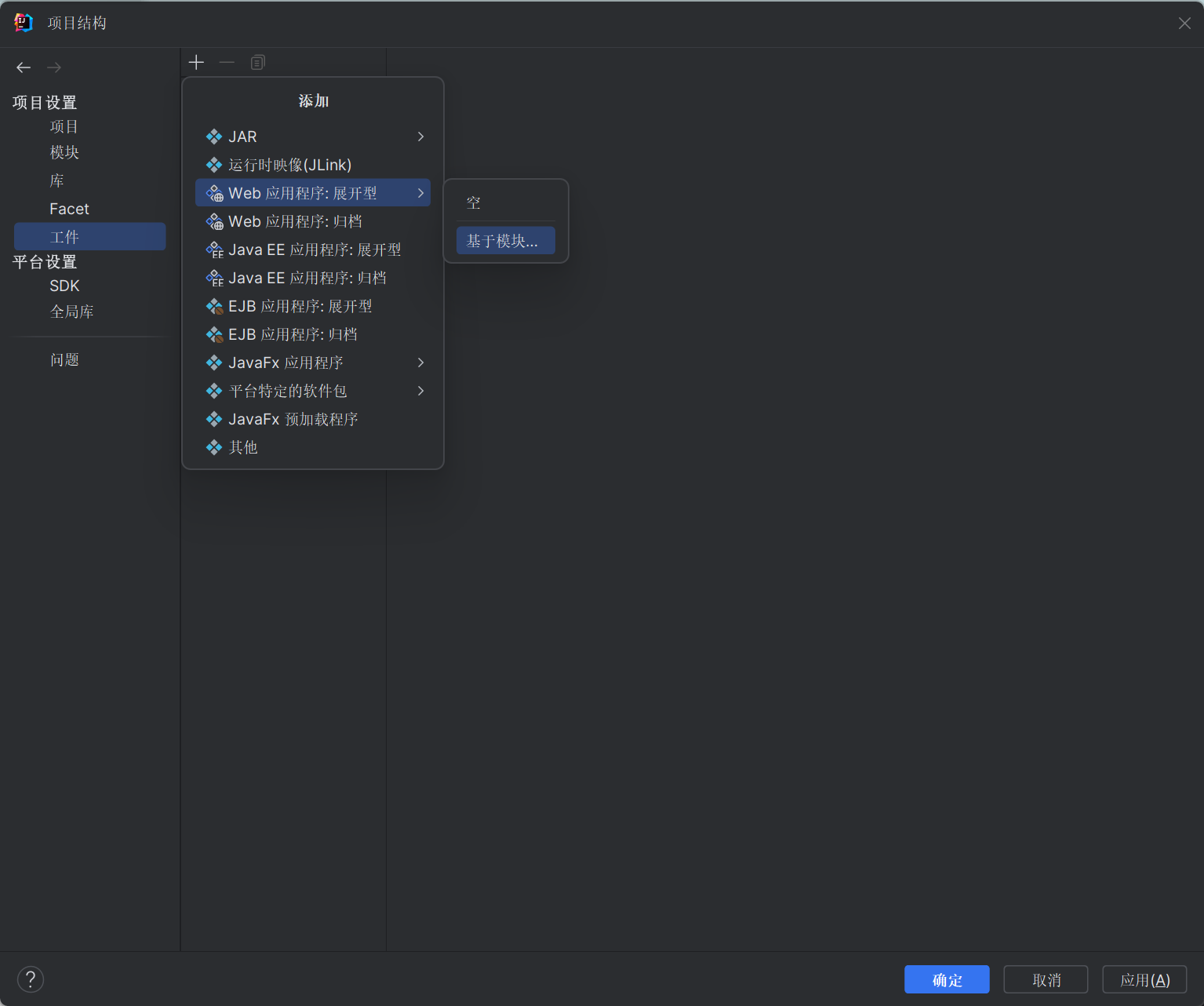Select Java EE 应用程序: 归档 entry
Image resolution: width=1204 pixels, height=1006 pixels.
313,278
